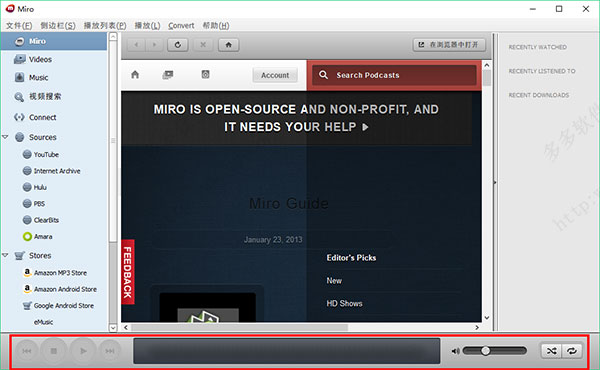Click the playback progress display bar
600x370 pixels.
(287, 351)
